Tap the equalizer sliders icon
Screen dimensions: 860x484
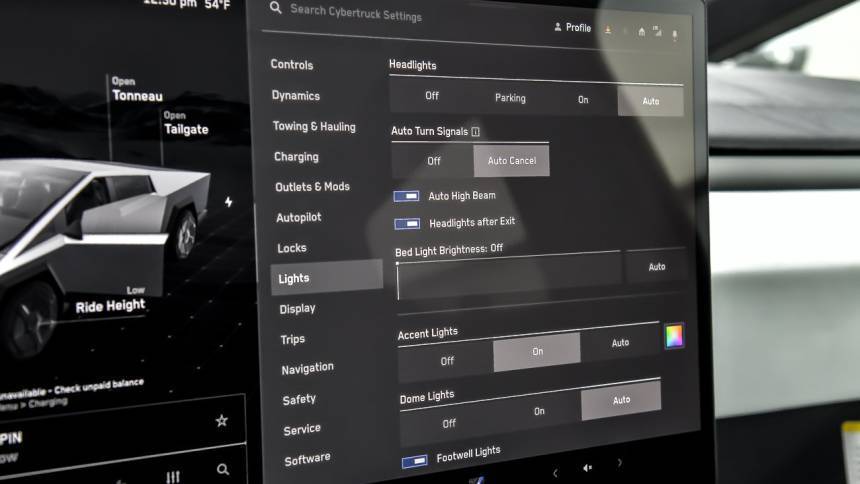pos(173,476)
